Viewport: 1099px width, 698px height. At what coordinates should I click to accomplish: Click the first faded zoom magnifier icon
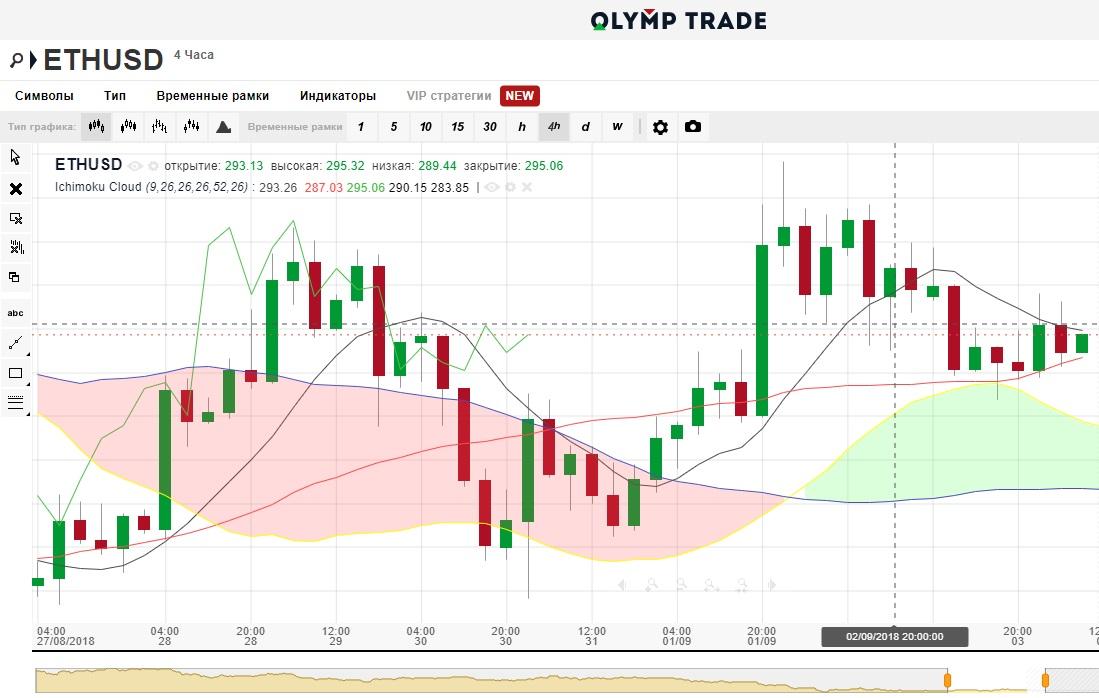[x=652, y=584]
